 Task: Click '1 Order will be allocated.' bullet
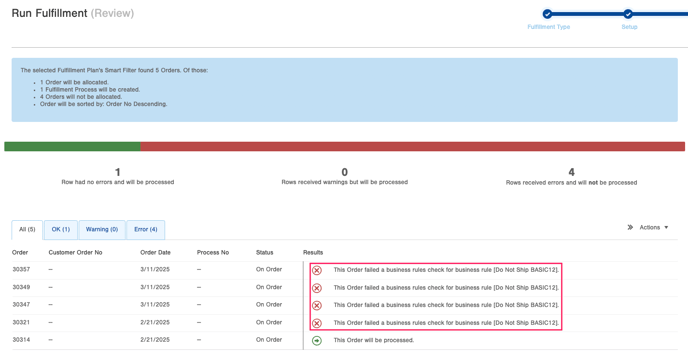pyautogui.click(x=74, y=82)
